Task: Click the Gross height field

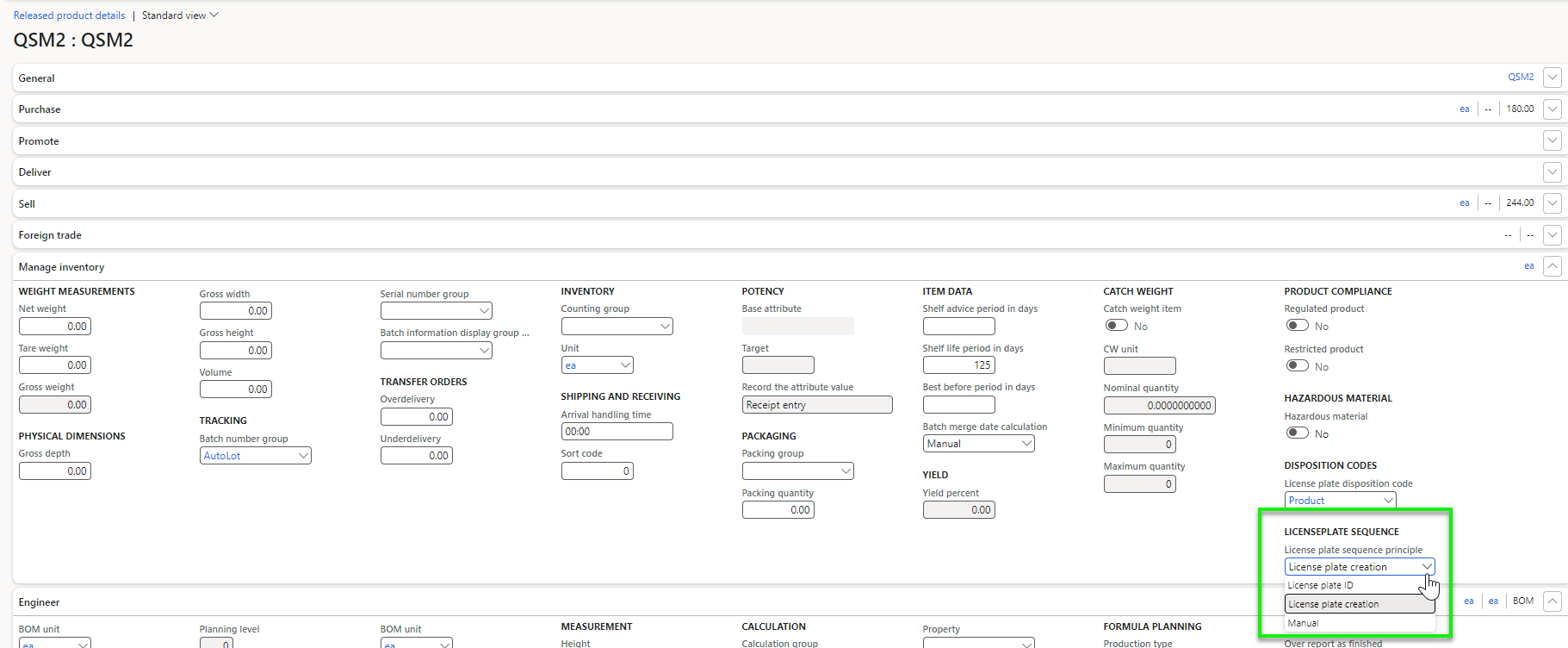Action: 236,351
